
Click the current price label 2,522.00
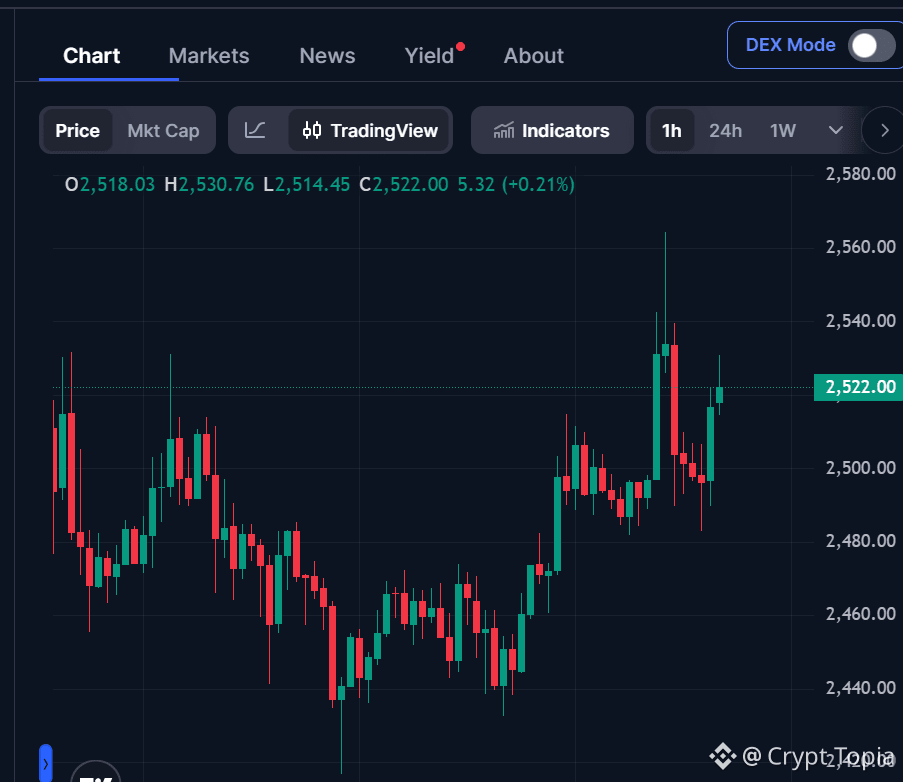pos(858,387)
